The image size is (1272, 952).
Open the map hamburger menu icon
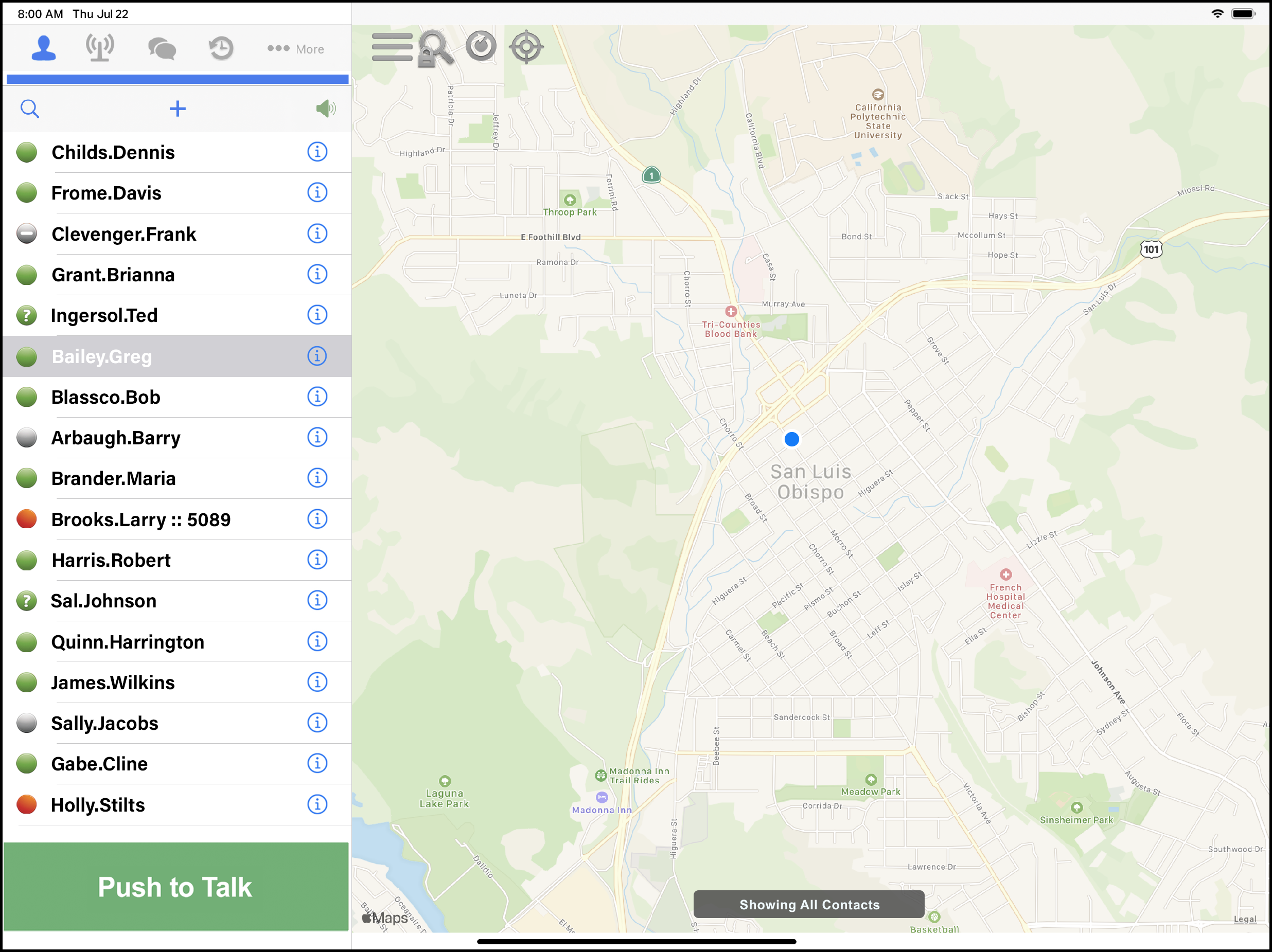tap(392, 47)
